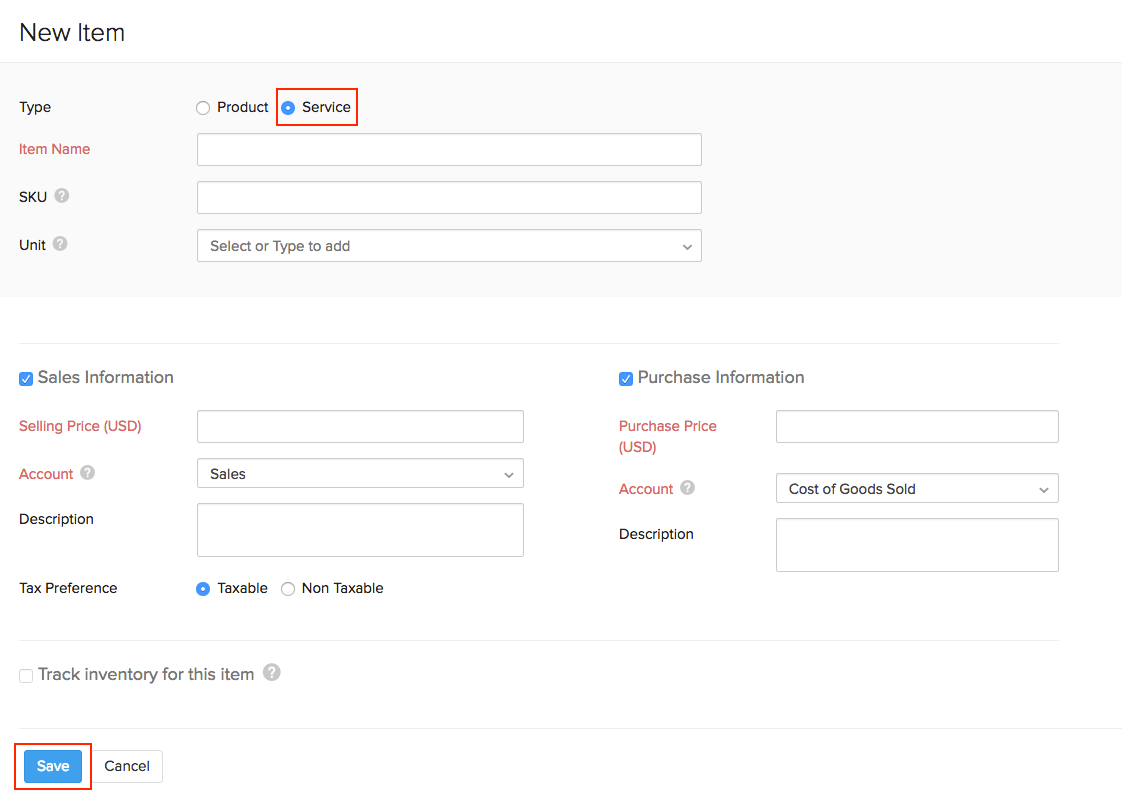Screen dimensions: 1122x810
Task: Click the Save button
Action: coord(53,766)
